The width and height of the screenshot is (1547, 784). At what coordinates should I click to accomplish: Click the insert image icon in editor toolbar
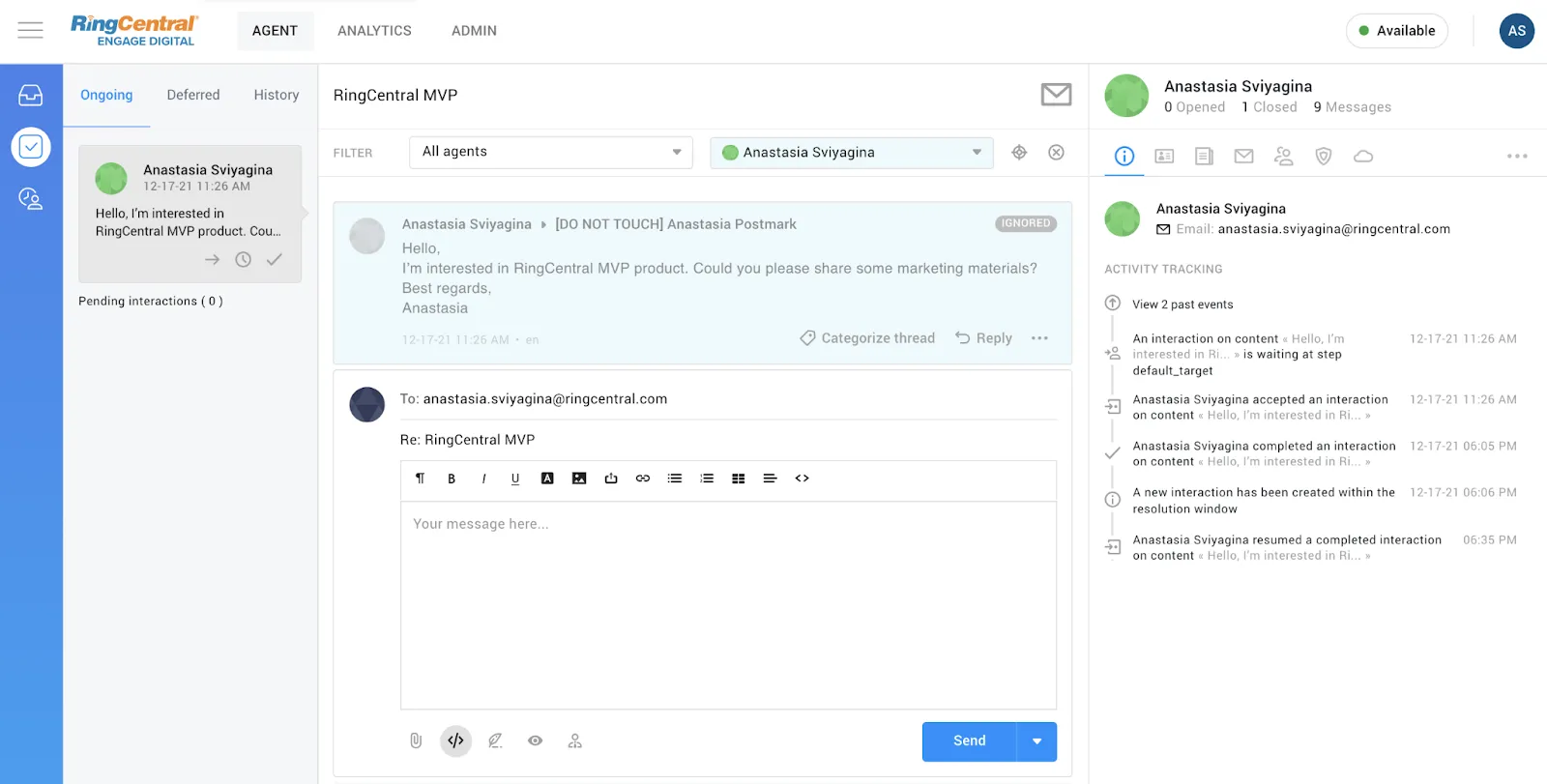[579, 479]
